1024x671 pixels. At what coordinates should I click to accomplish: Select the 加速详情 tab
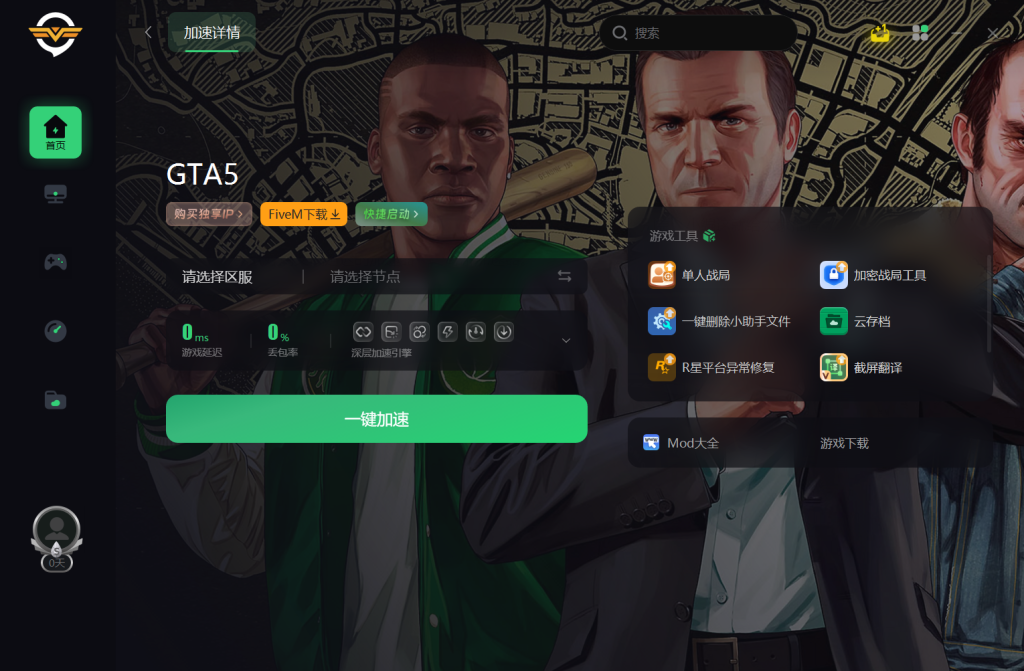212,33
